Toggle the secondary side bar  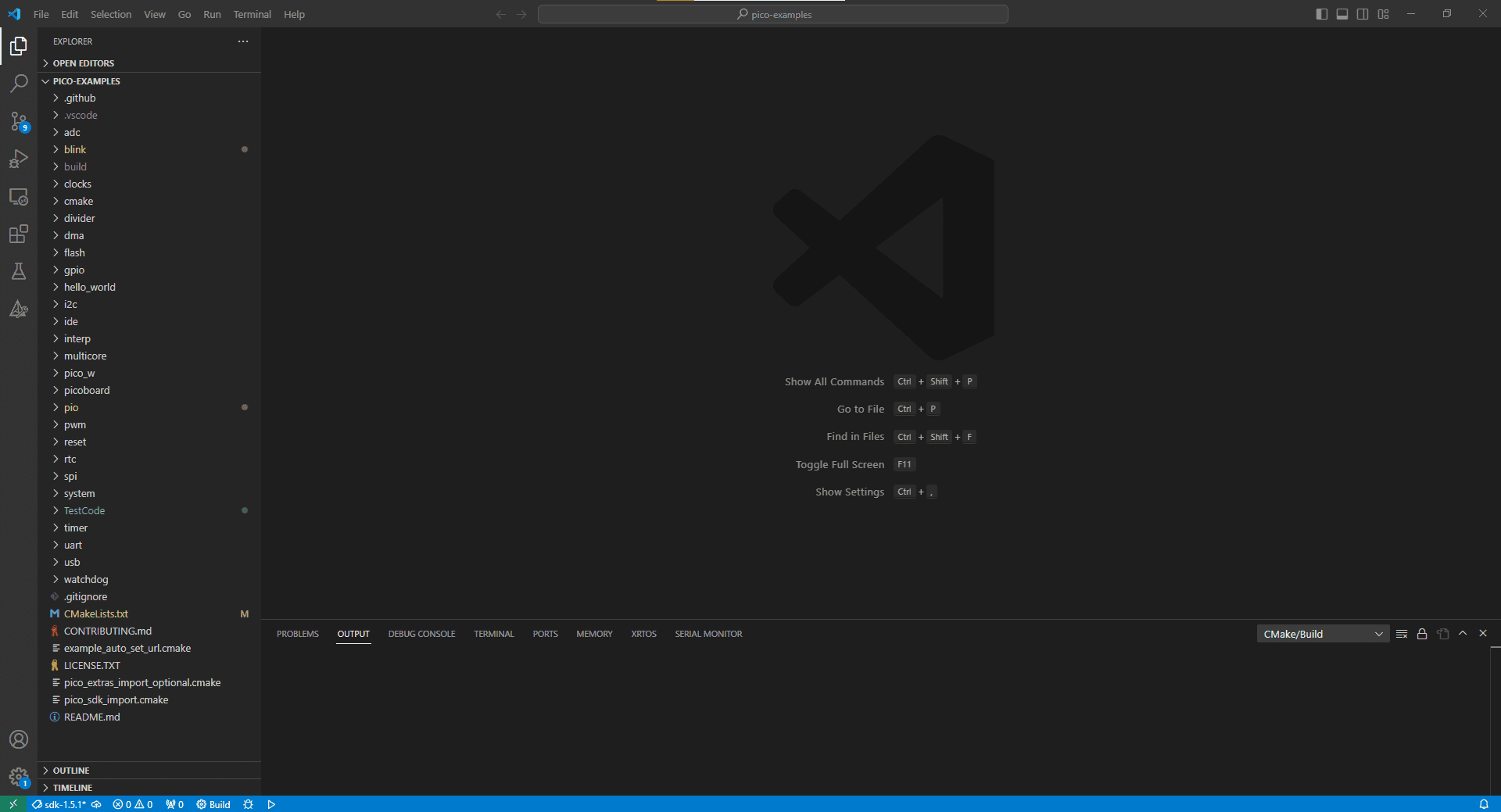1363,14
